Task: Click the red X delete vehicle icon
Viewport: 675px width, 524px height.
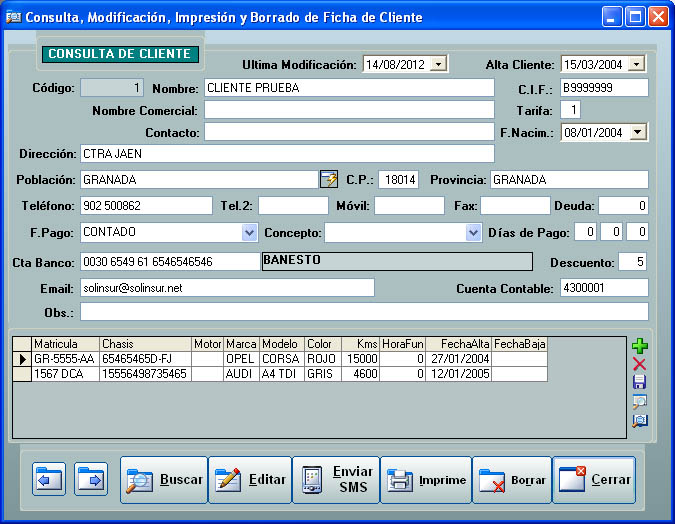Action: pos(639,364)
